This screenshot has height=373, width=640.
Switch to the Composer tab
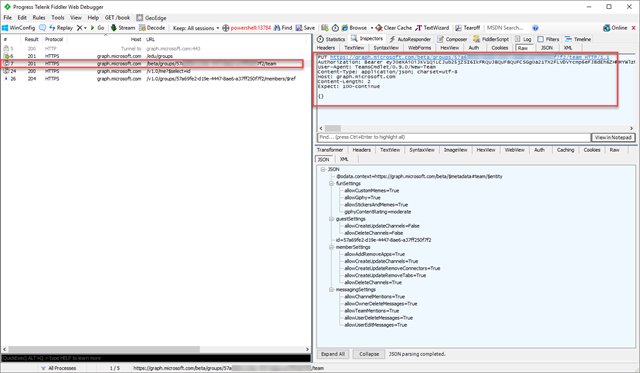[452, 39]
